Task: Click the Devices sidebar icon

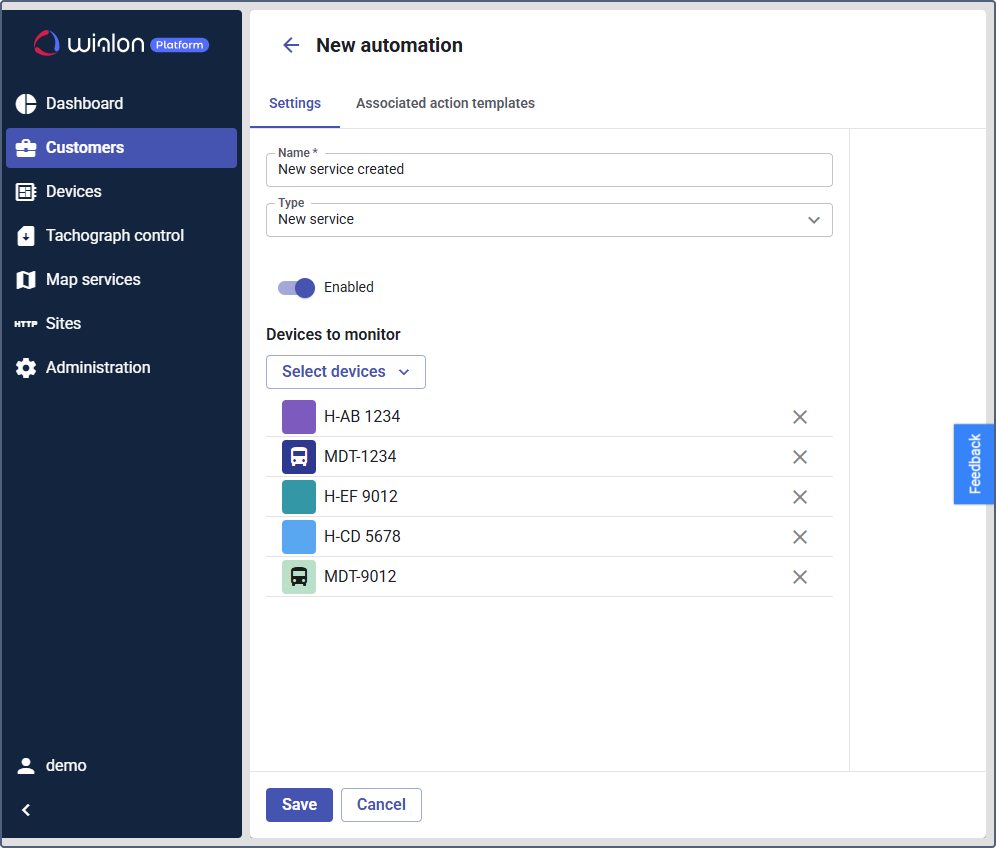Action: pyautogui.click(x=26, y=192)
